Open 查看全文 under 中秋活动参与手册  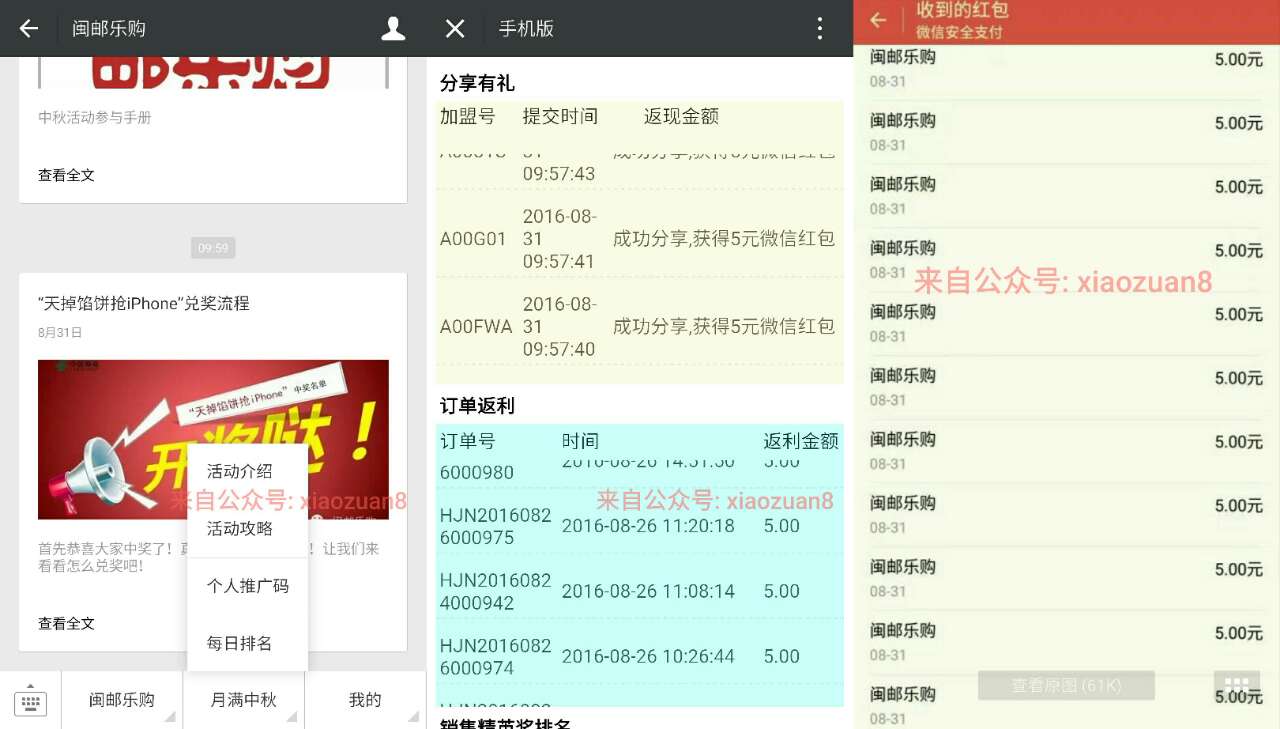pos(67,175)
